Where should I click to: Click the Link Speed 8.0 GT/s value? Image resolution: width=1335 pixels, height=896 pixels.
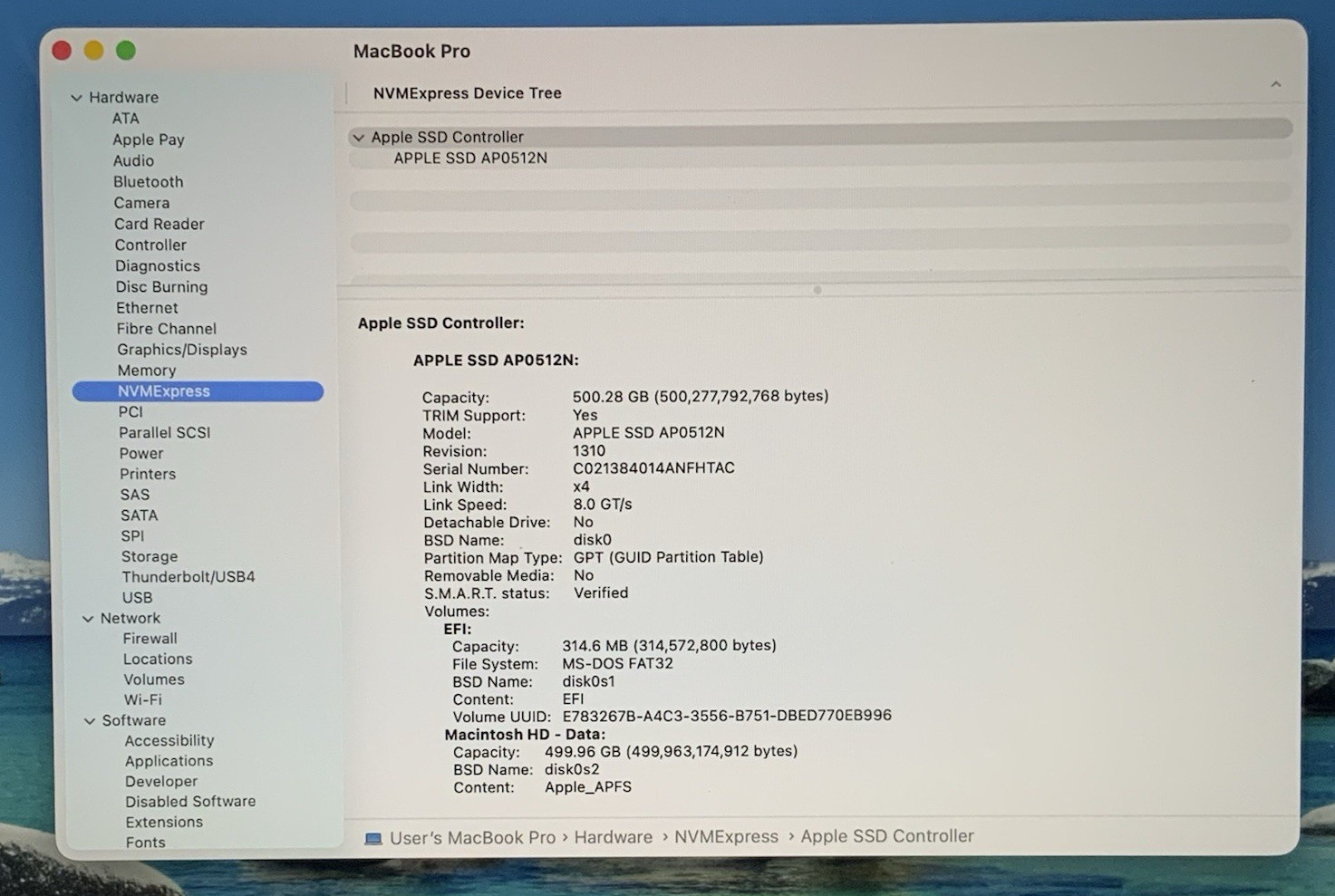tap(603, 504)
